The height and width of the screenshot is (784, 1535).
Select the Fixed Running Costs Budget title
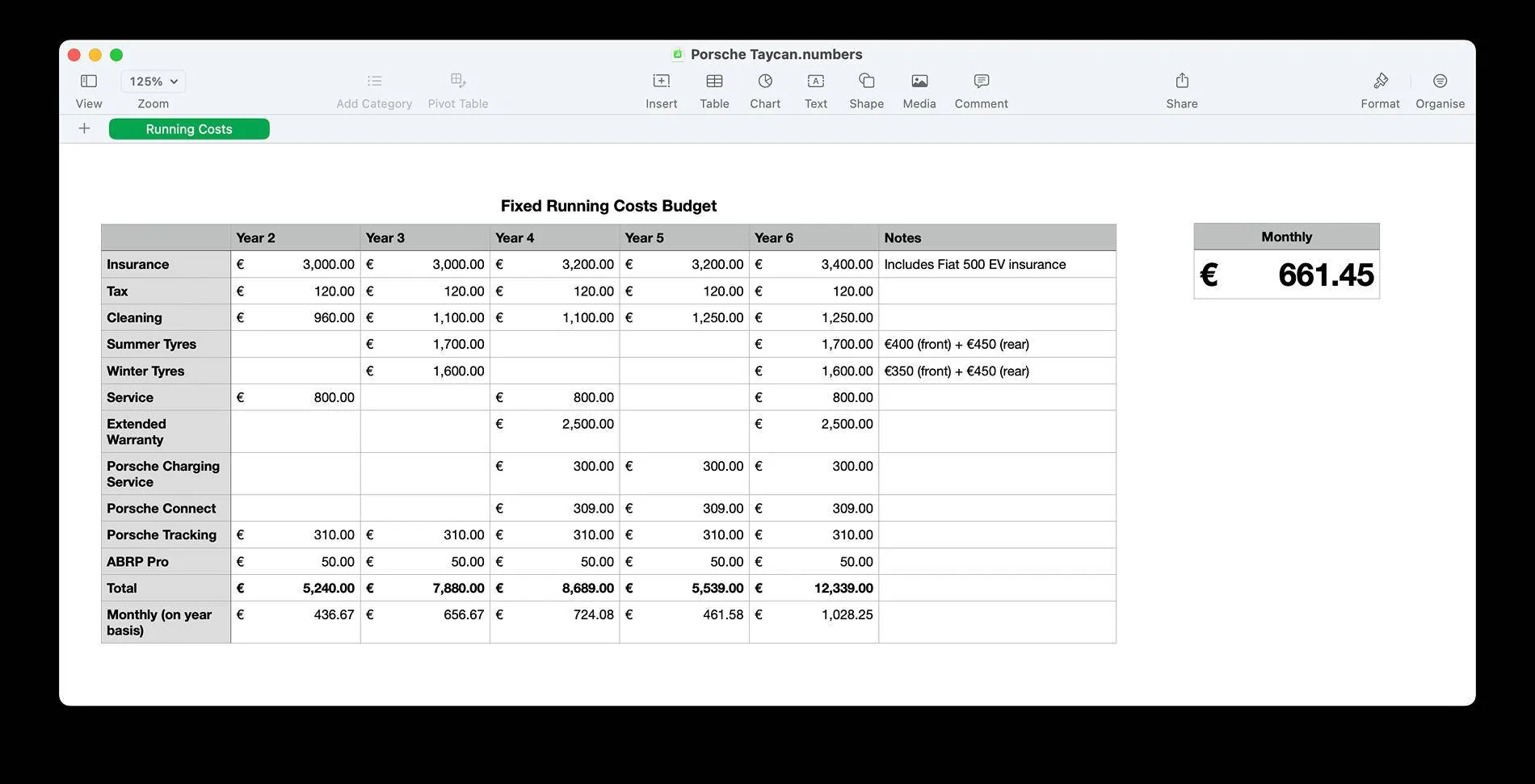pyautogui.click(x=608, y=206)
